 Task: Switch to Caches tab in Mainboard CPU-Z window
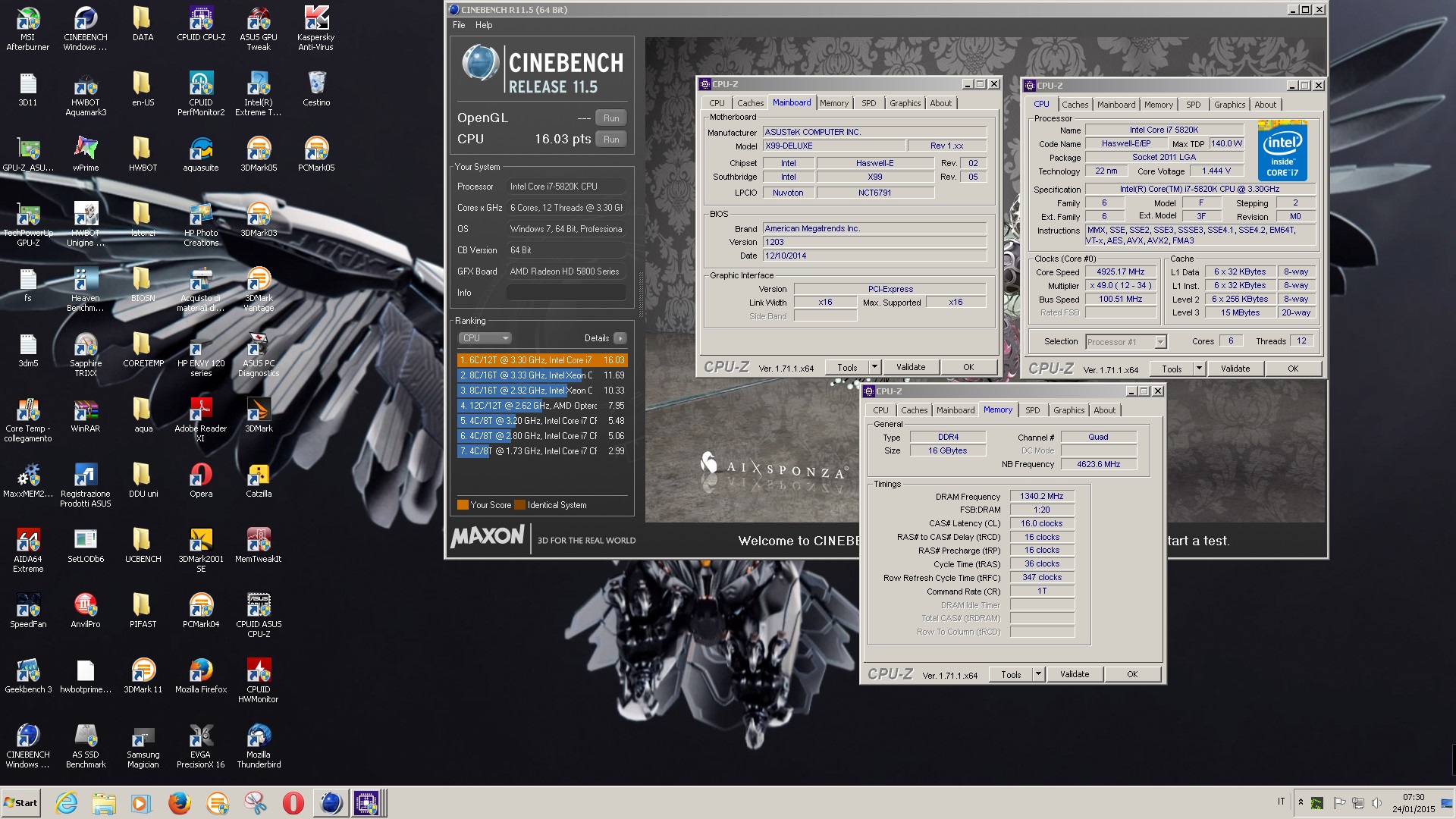750,103
